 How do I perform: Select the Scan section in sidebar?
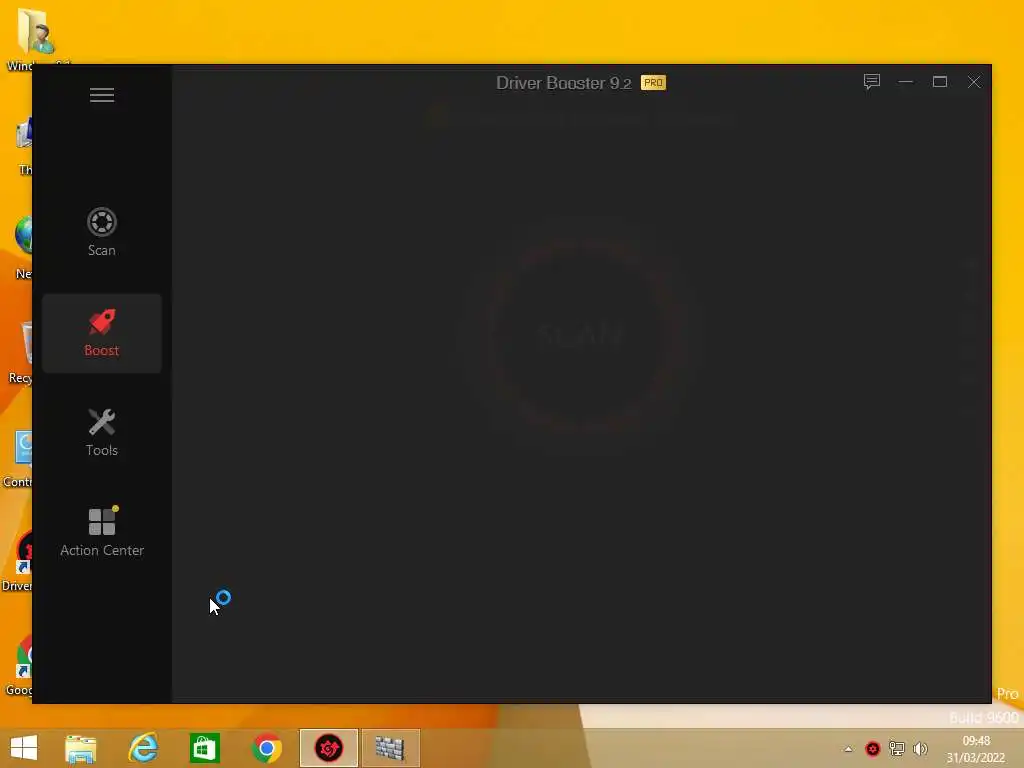102,232
